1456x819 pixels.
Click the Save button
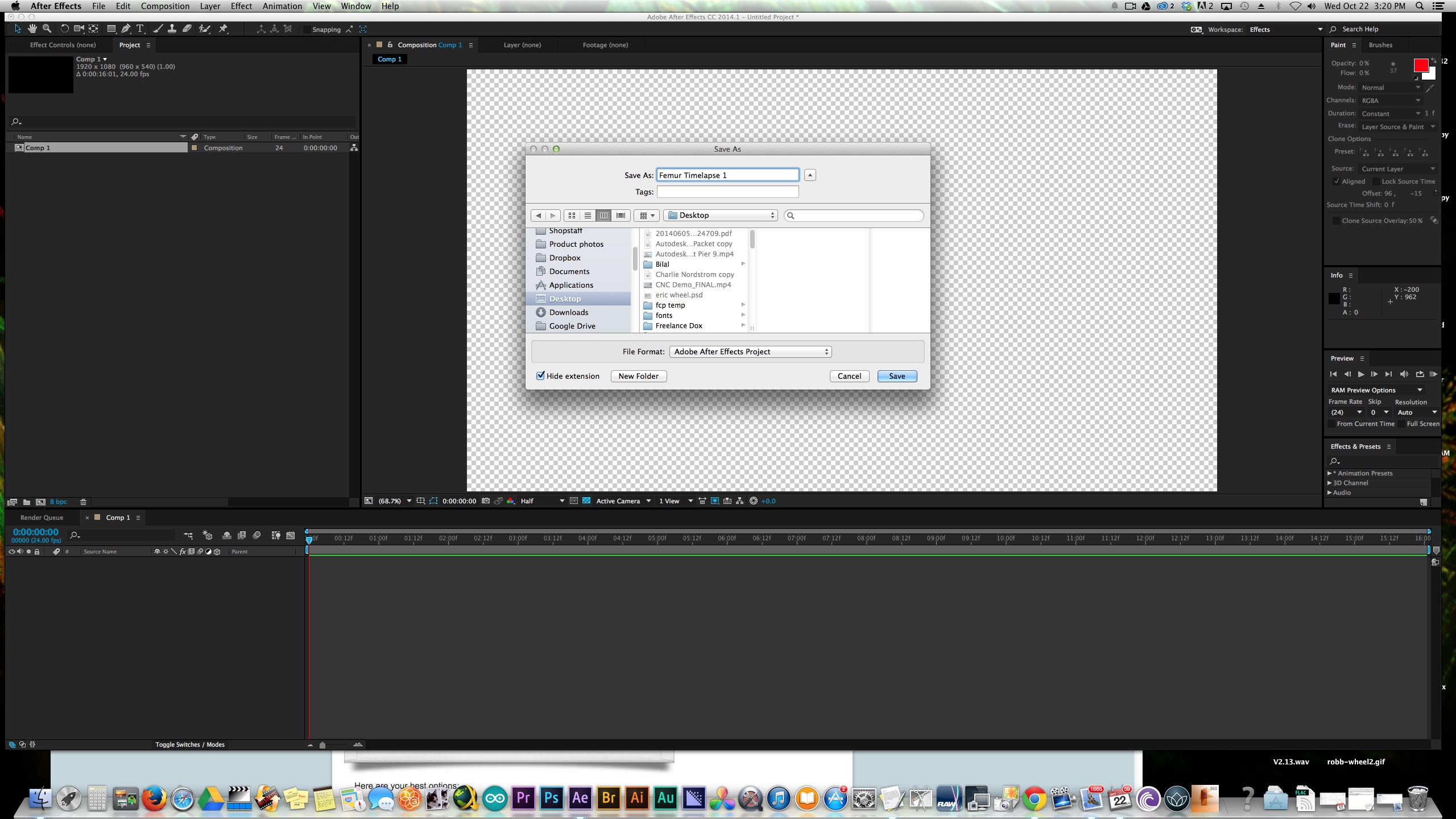(897, 376)
